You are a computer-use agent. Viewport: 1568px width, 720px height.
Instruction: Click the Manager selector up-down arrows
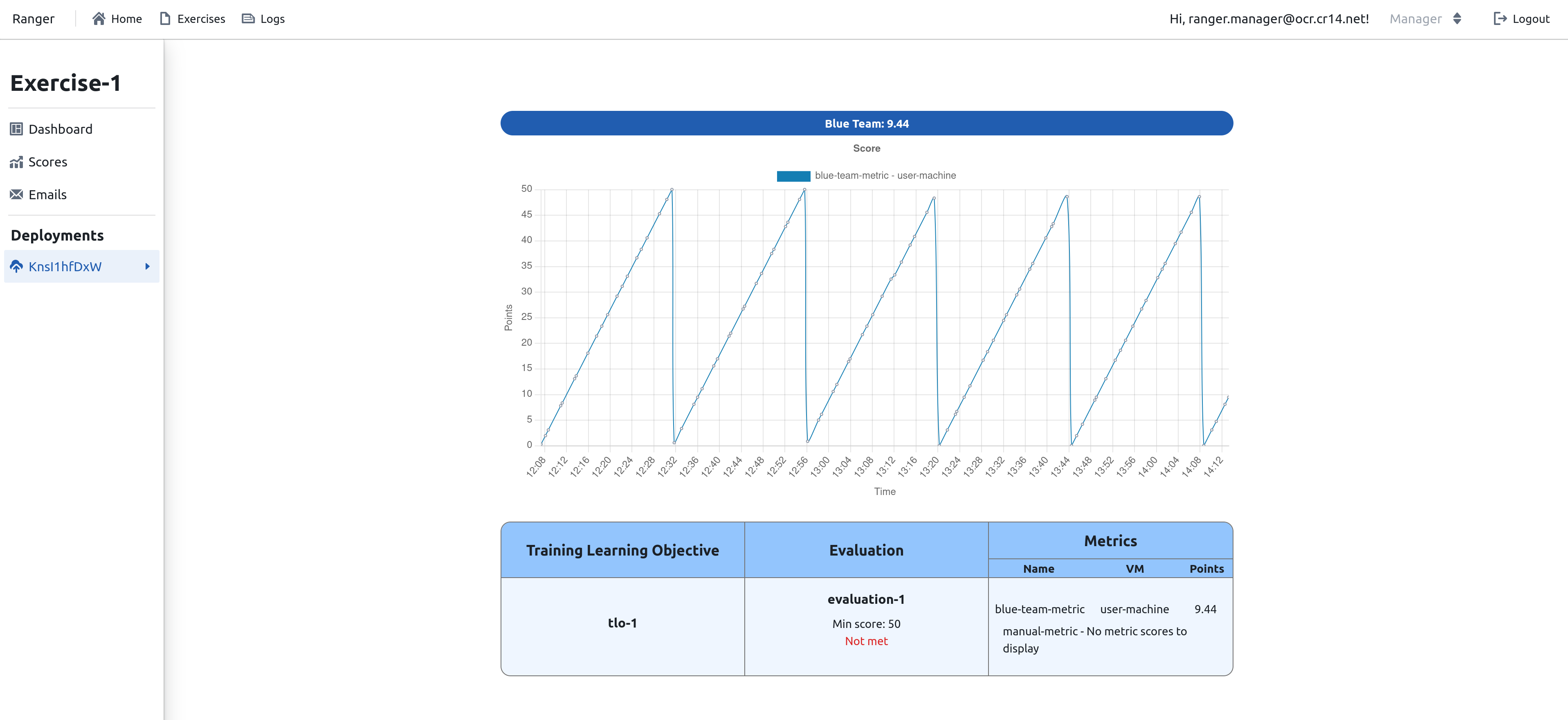1457,18
